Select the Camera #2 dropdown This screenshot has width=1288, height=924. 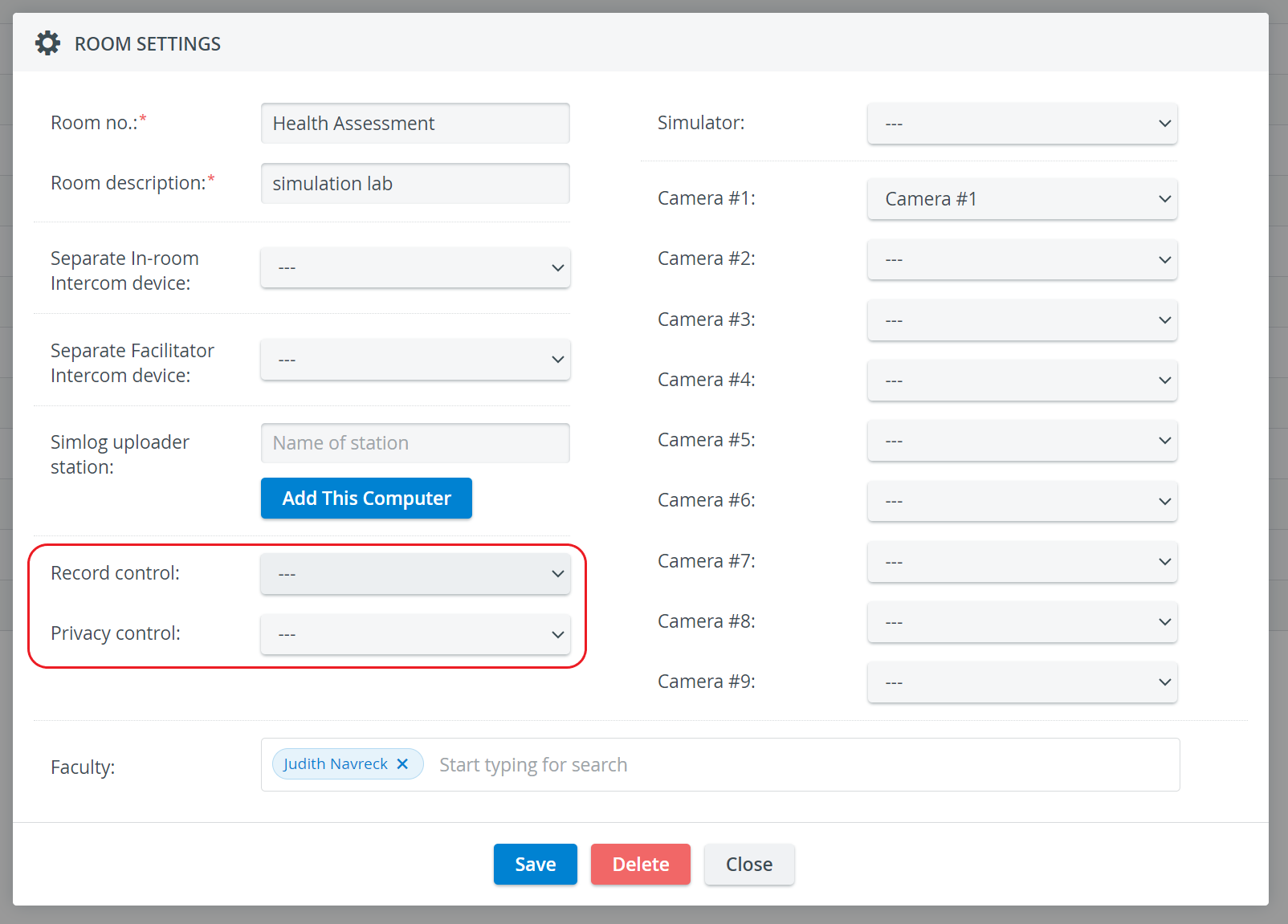pos(1022,259)
